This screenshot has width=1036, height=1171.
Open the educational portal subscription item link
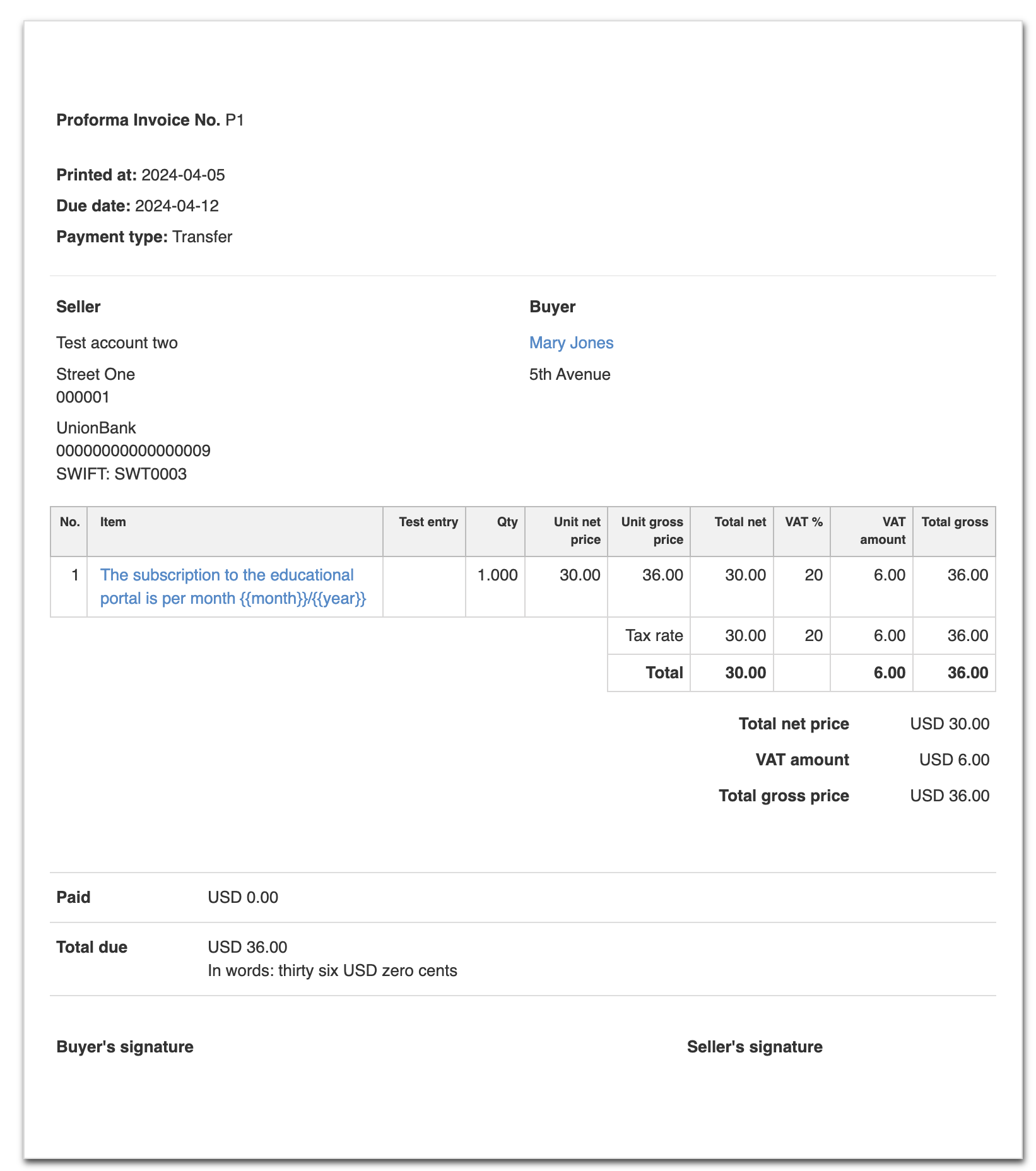(232, 586)
